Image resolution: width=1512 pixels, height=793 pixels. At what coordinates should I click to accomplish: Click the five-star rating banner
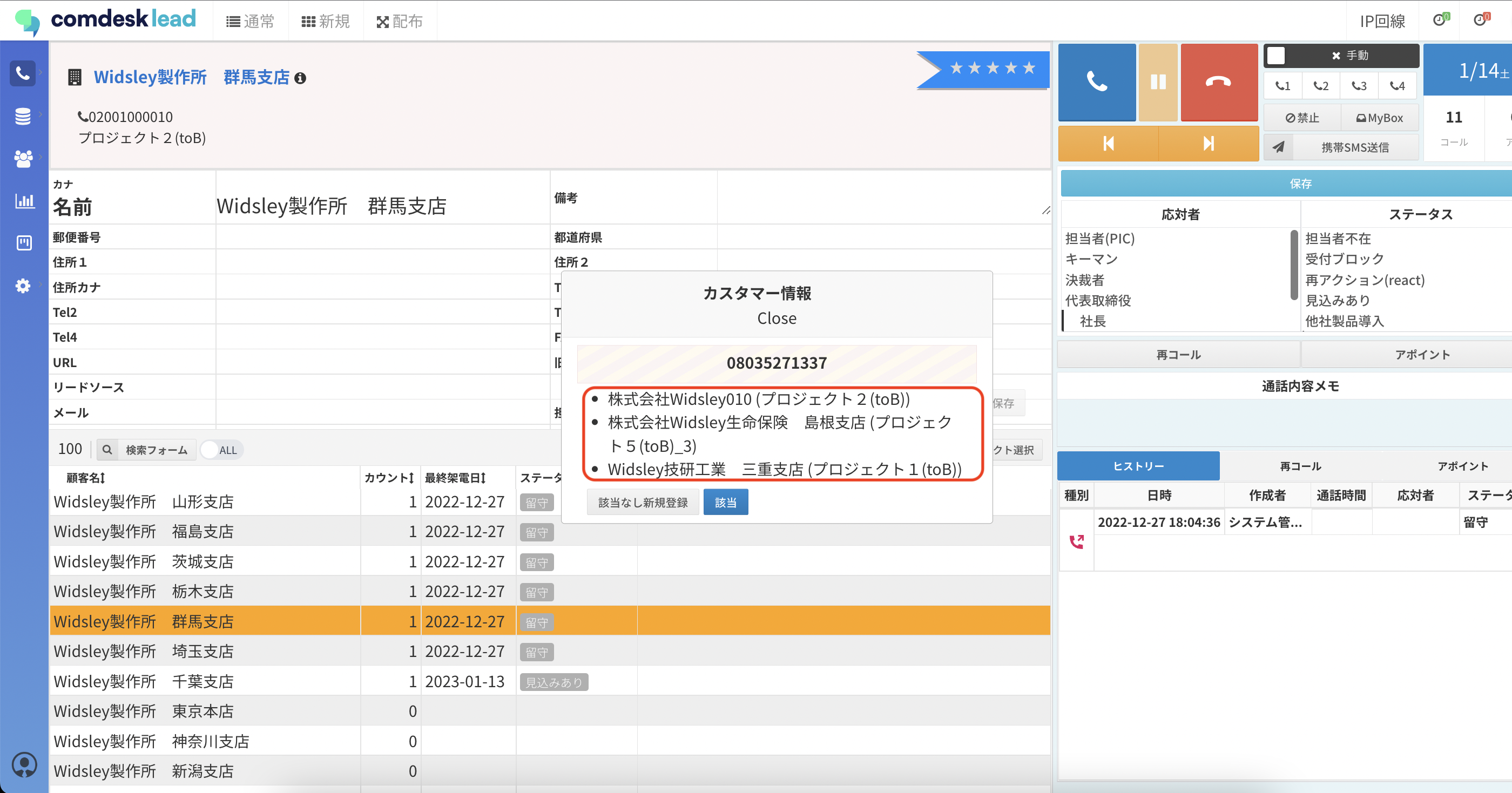click(991, 69)
